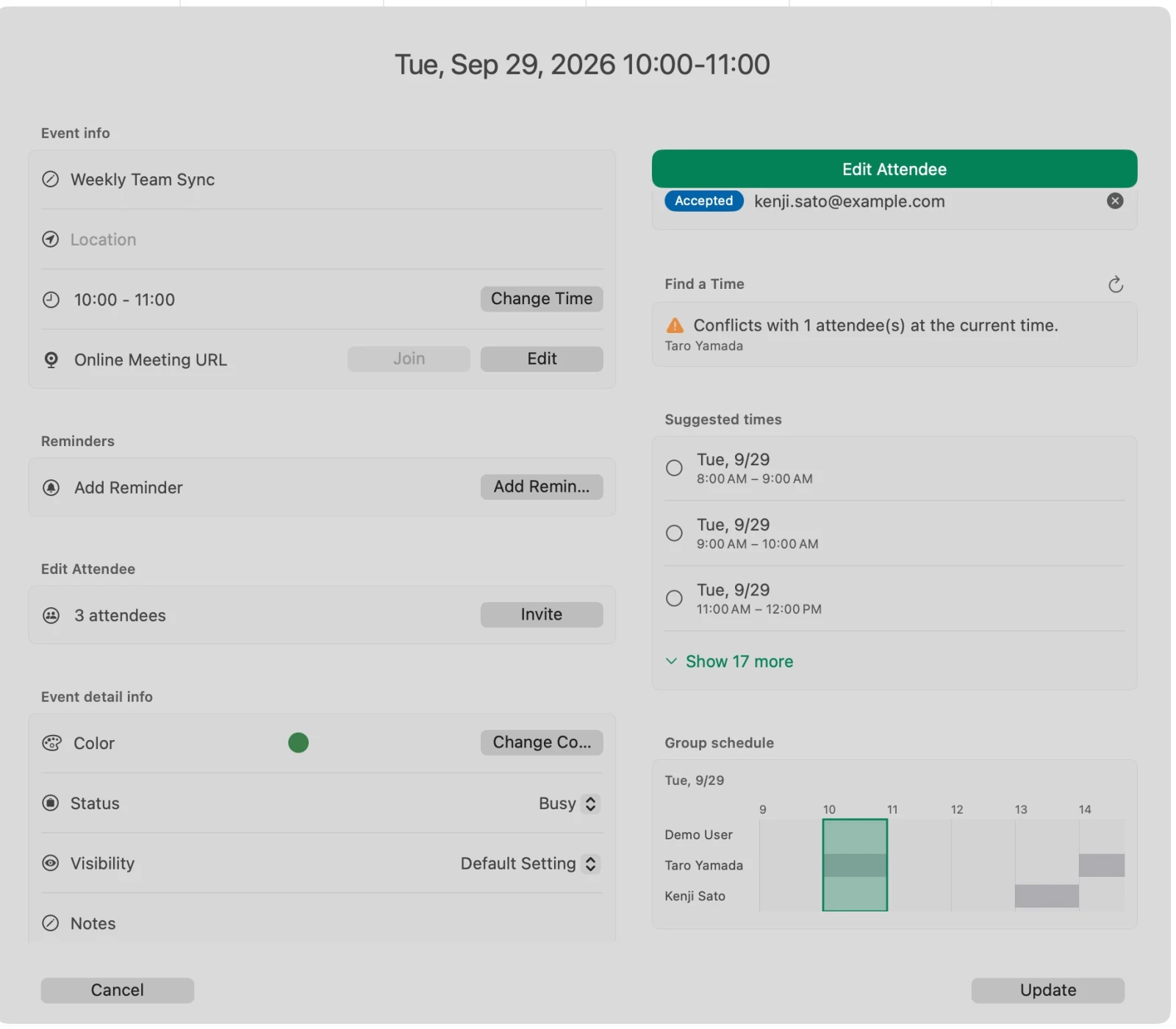Screen dimensions: 1176x1029
Task: Click the eye icon beside Visibility
Action: pos(50,864)
